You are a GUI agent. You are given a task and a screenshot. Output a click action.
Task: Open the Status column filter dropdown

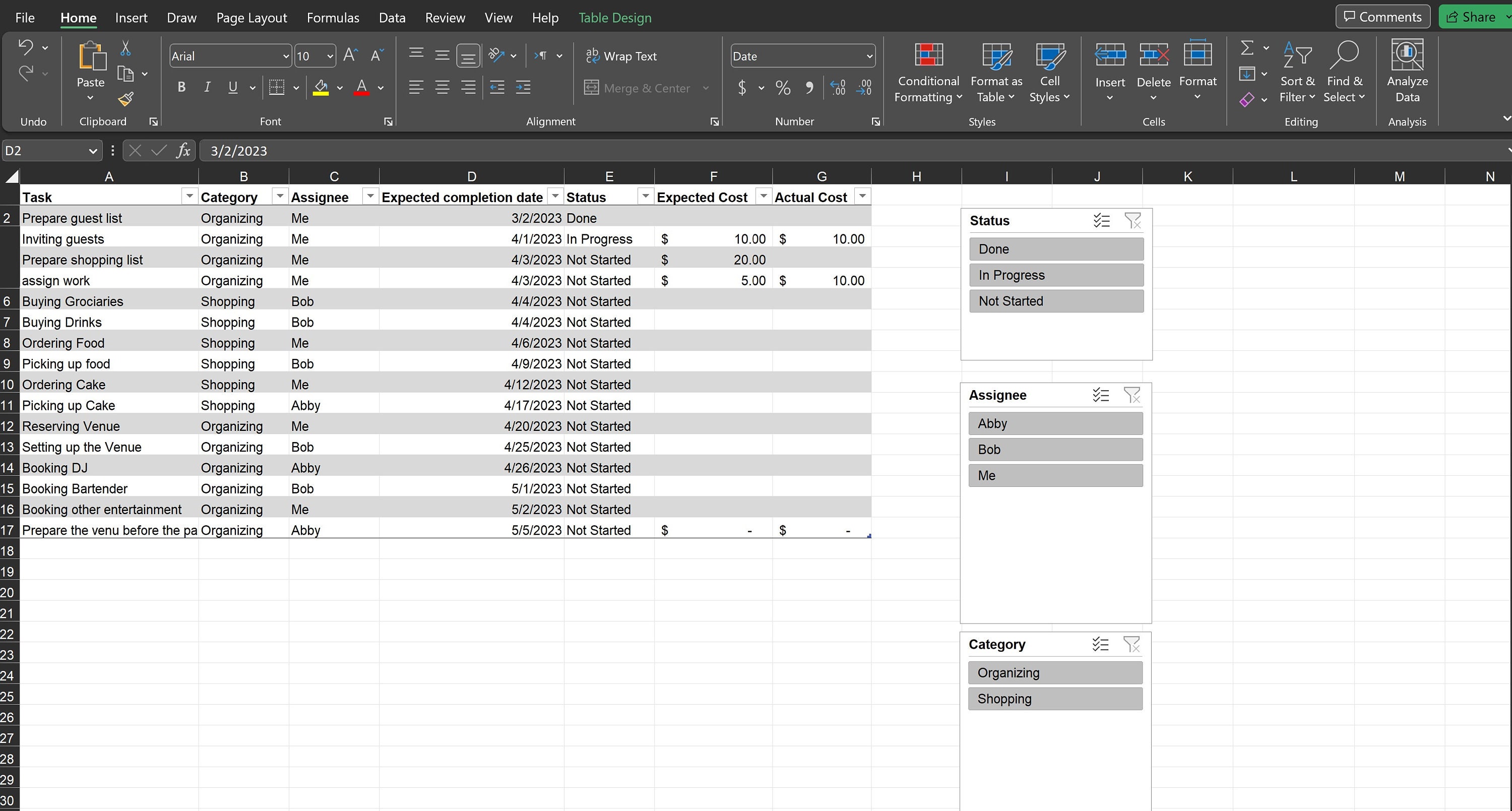click(x=645, y=196)
